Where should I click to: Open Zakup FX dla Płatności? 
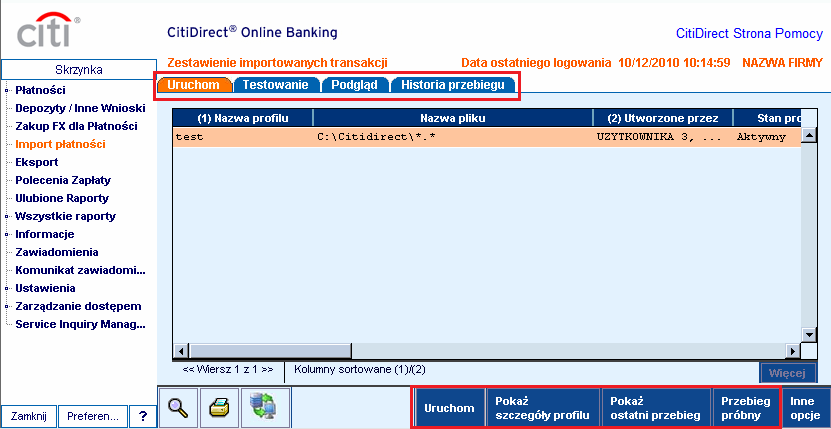tap(76, 126)
